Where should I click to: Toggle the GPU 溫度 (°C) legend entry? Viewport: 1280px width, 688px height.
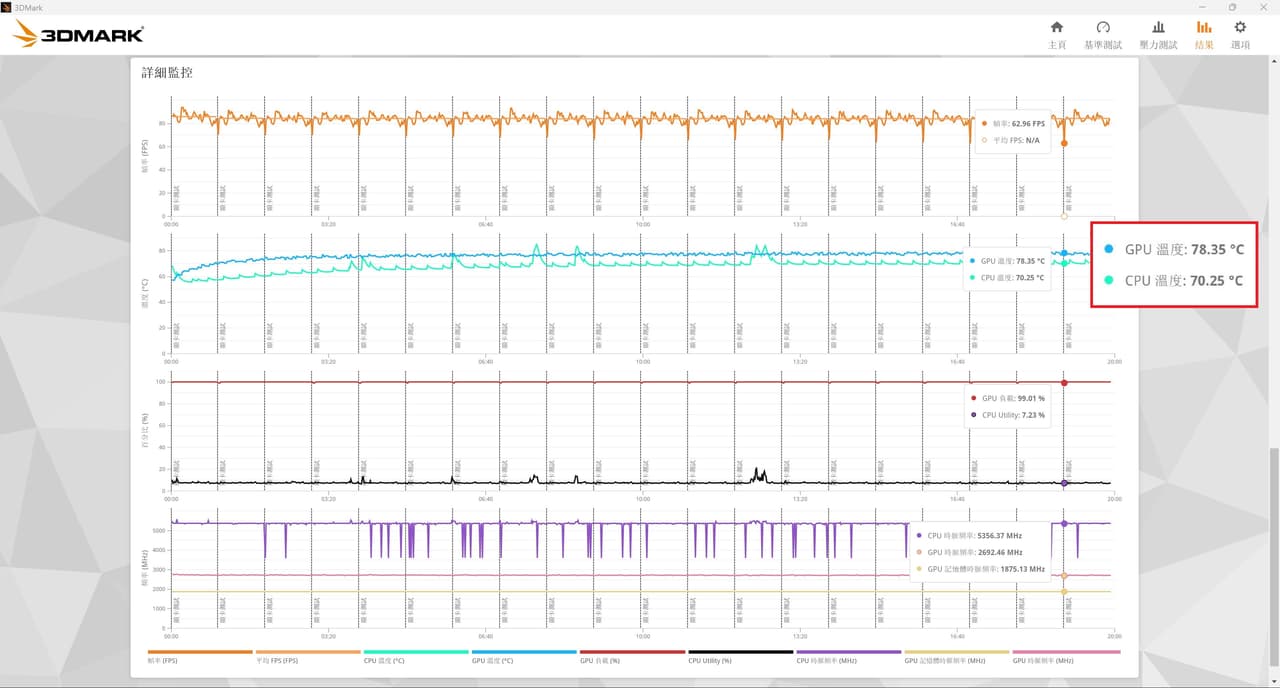[x=524, y=656]
